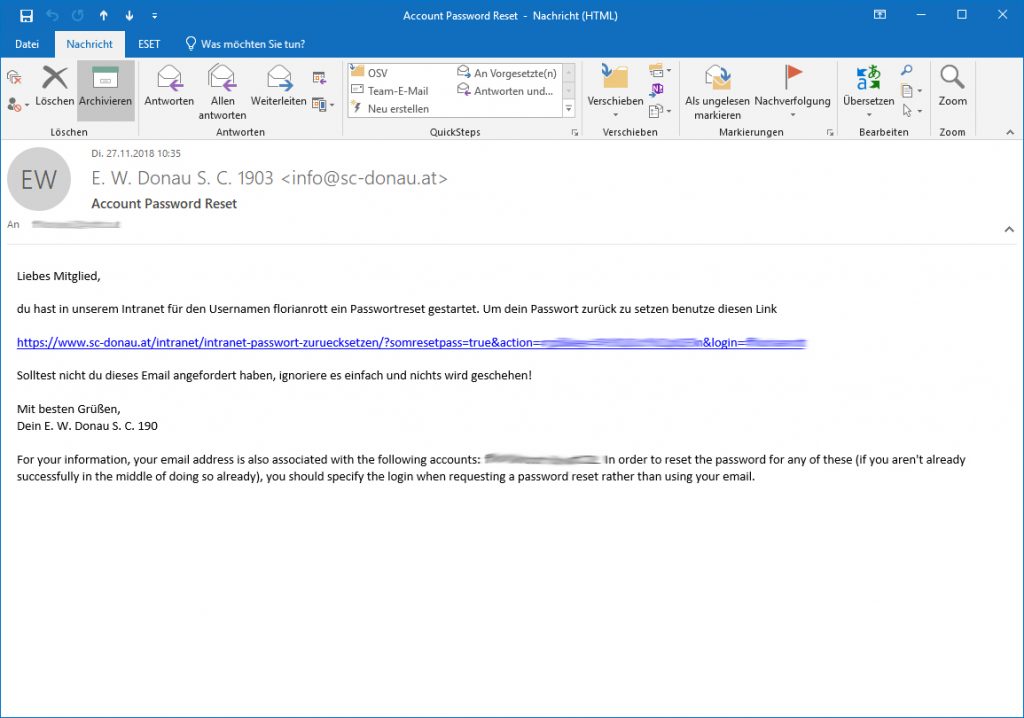Click the reply-with-meeting icon
Image resolution: width=1024 pixels, height=718 pixels.
click(319, 78)
